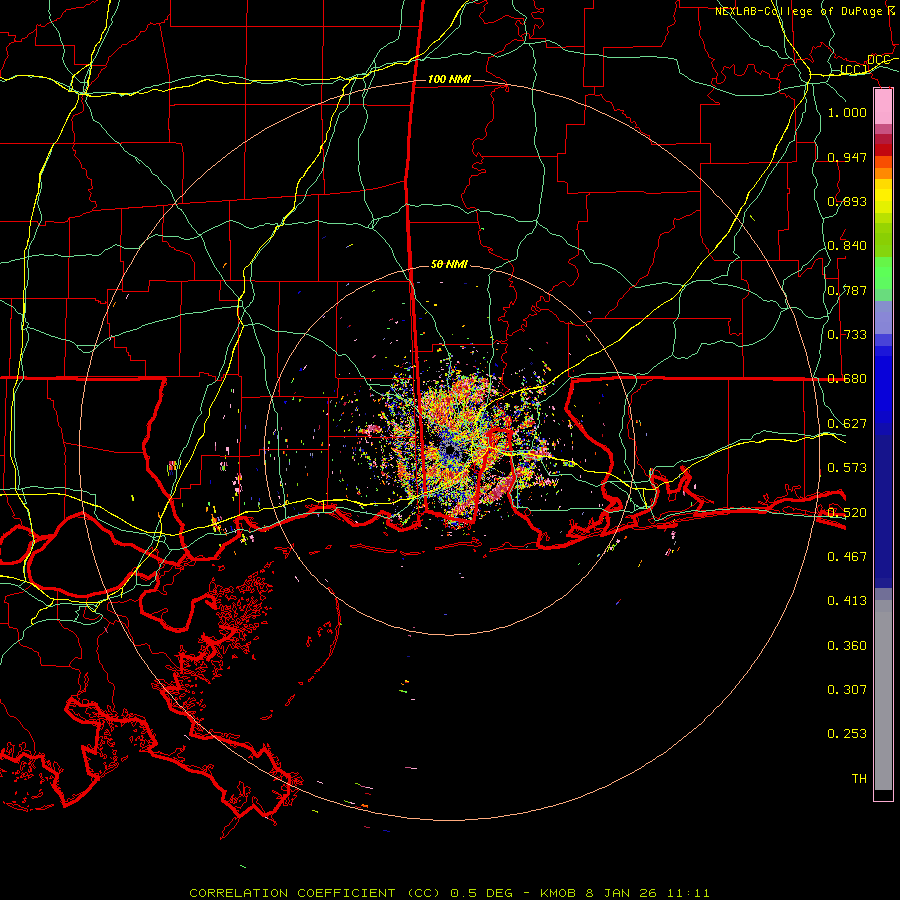This screenshot has width=900, height=900.
Task: Select the 0.307 scale value
Action: [x=847, y=689]
